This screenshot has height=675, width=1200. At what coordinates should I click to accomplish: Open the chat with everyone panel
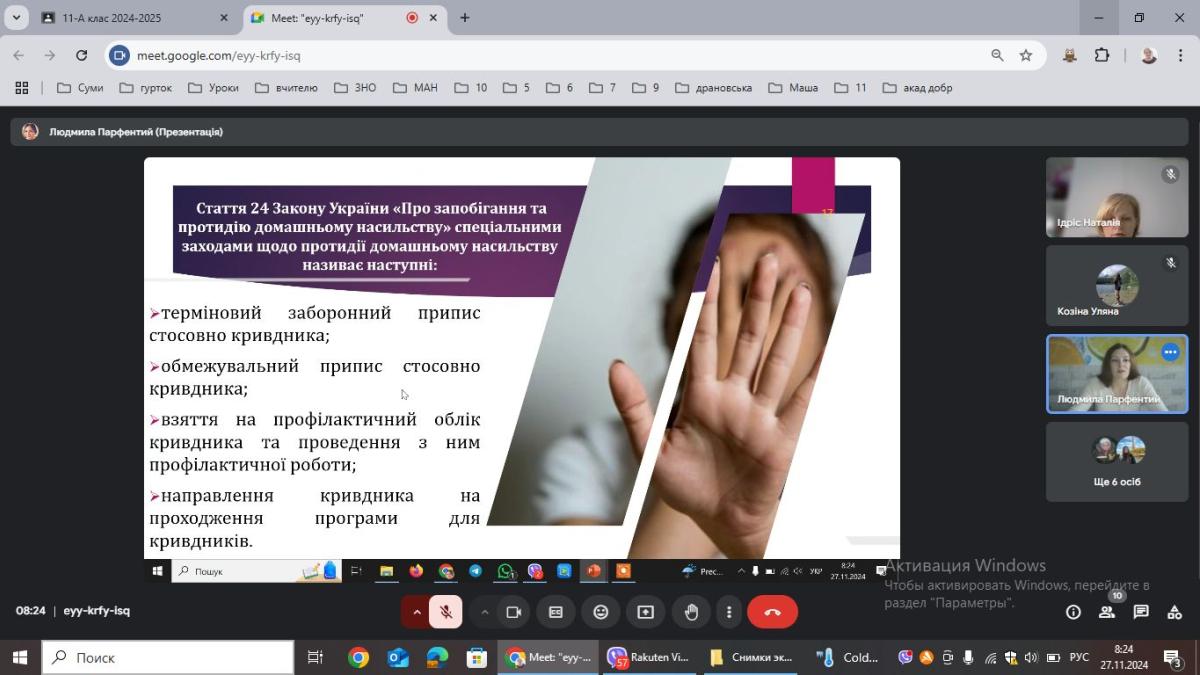1141,612
